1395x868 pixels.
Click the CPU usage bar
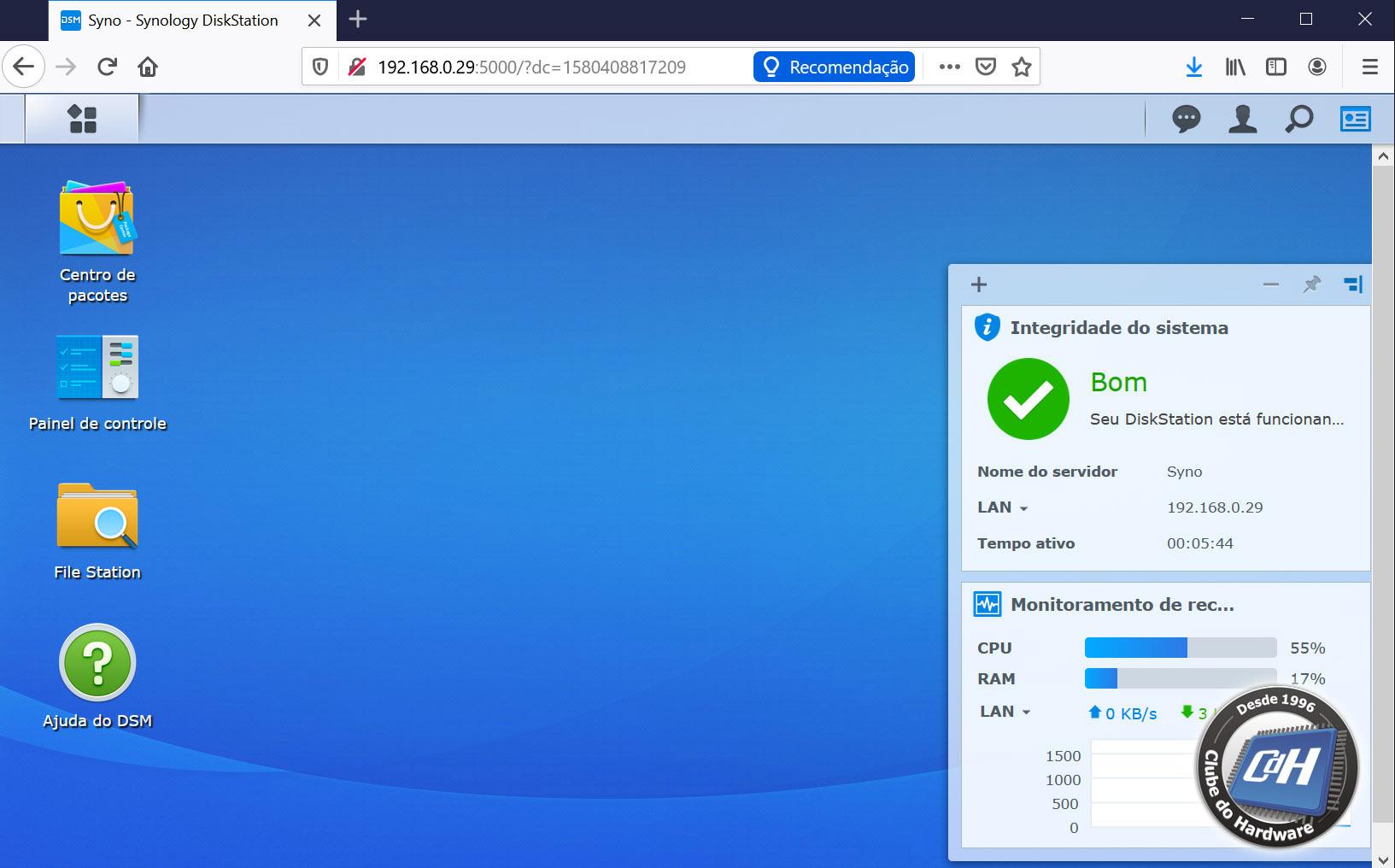[1180, 648]
